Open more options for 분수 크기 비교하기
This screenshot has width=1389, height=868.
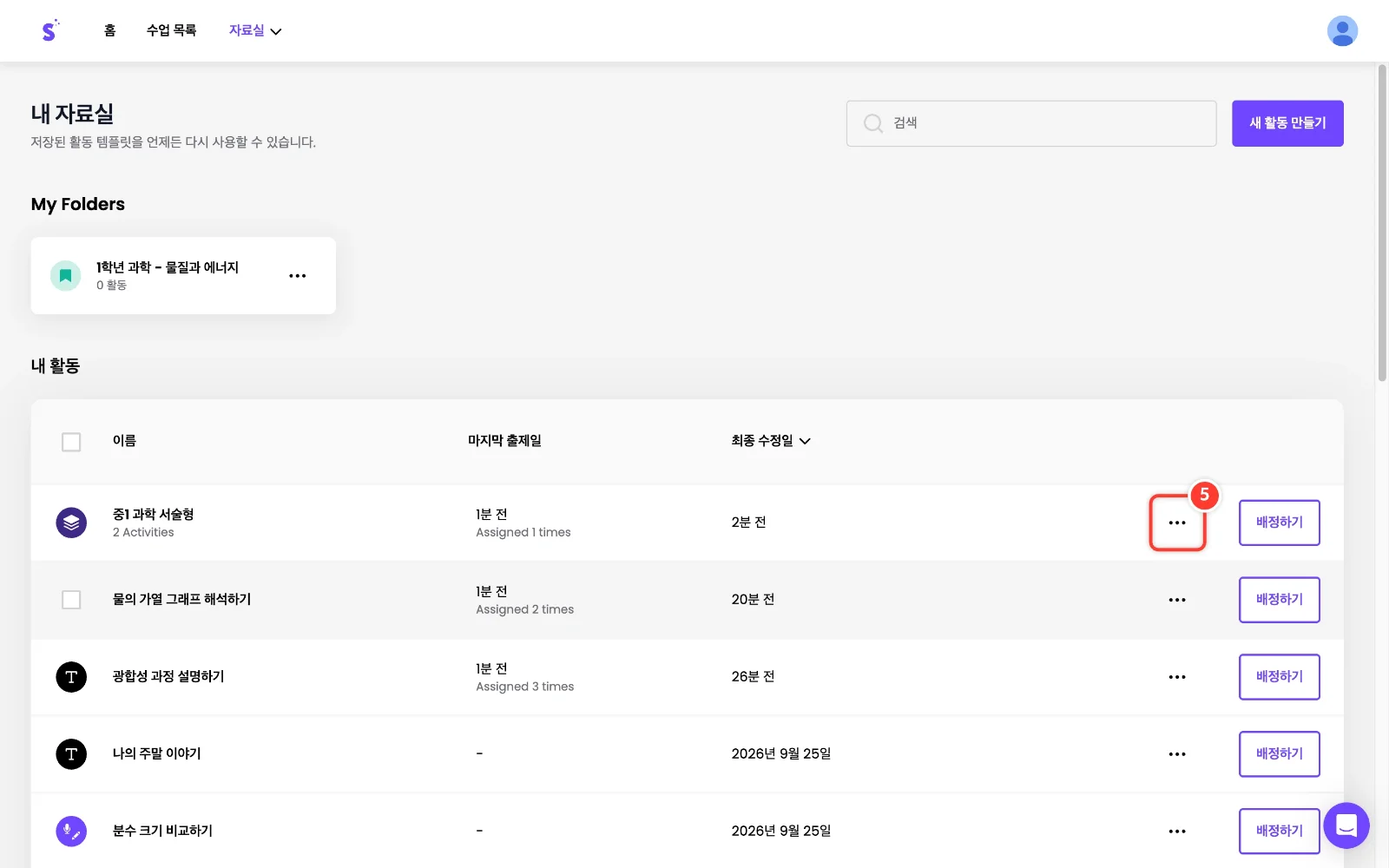click(1177, 832)
